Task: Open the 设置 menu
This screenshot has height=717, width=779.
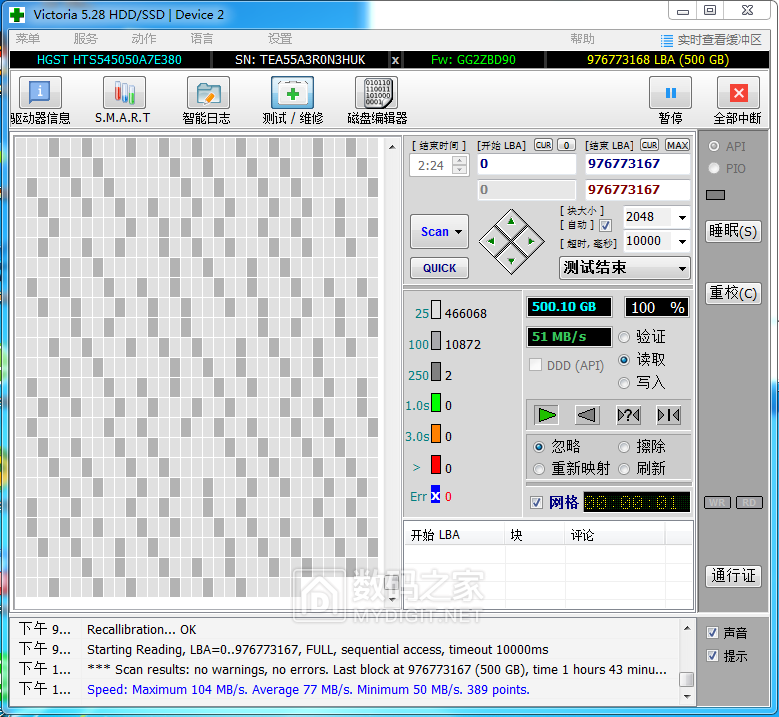Action: 280,39
